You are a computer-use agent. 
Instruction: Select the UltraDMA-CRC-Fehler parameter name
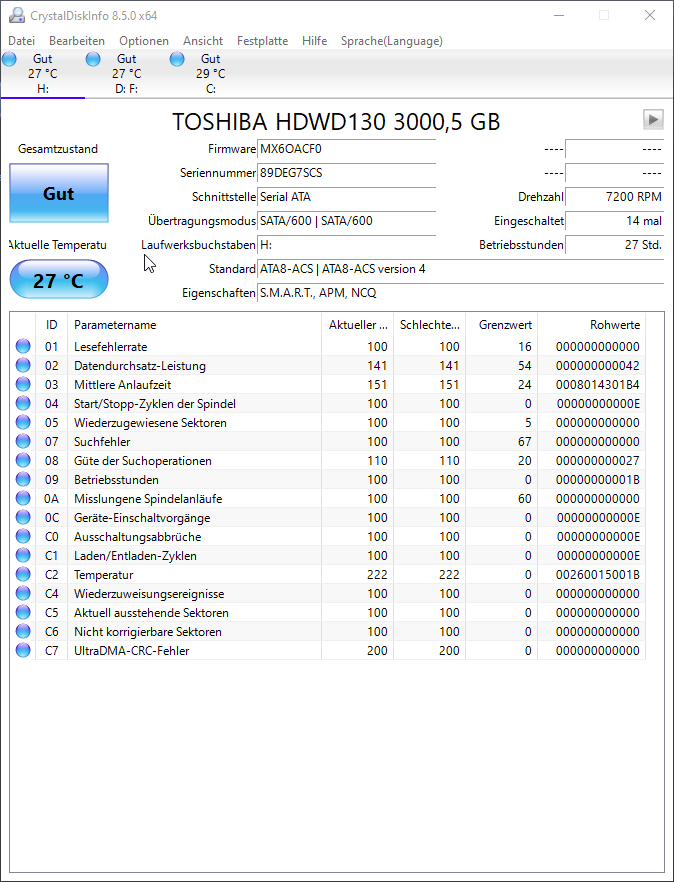[x=132, y=650]
